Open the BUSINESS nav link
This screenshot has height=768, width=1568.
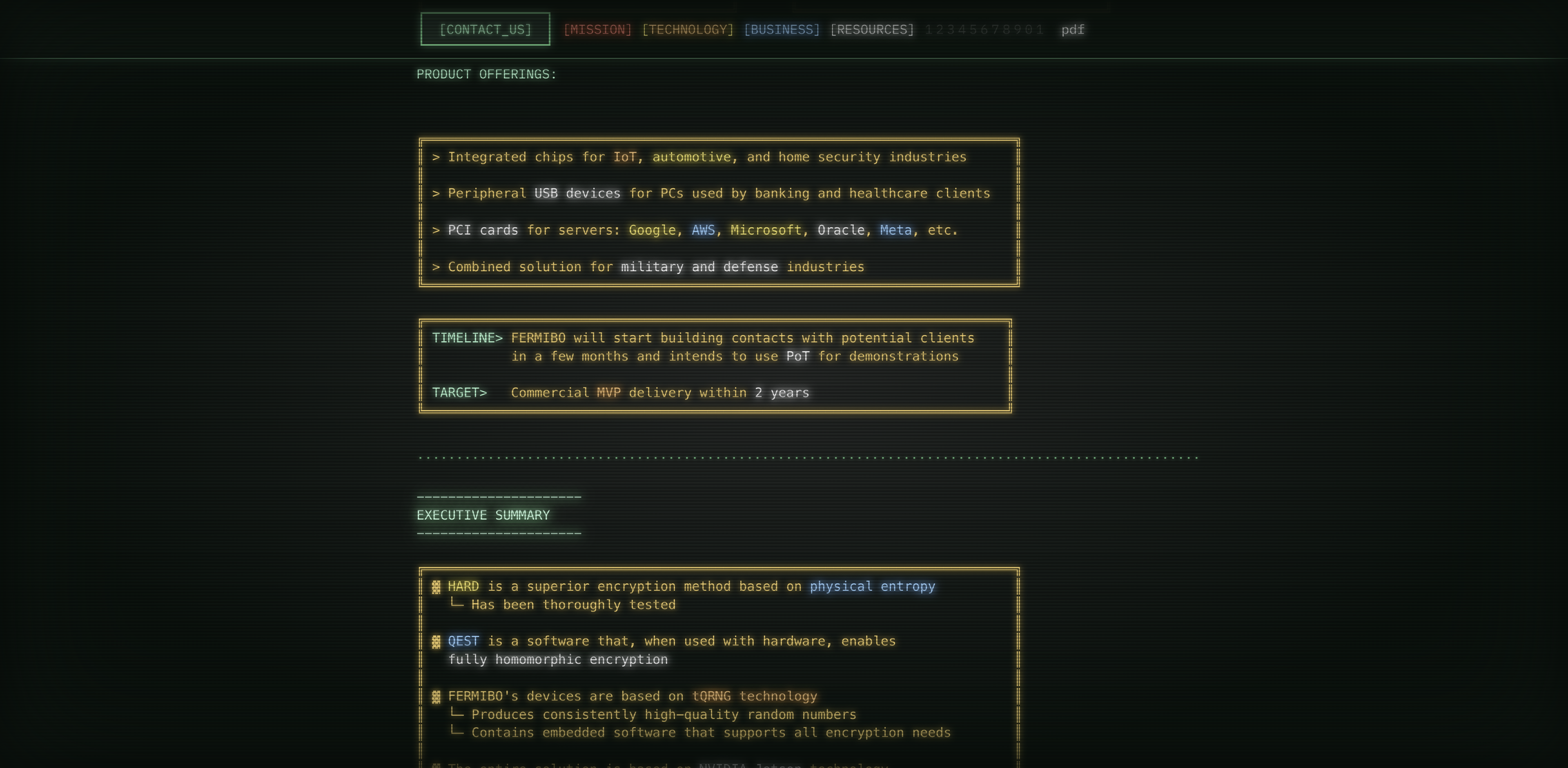pyautogui.click(x=782, y=29)
